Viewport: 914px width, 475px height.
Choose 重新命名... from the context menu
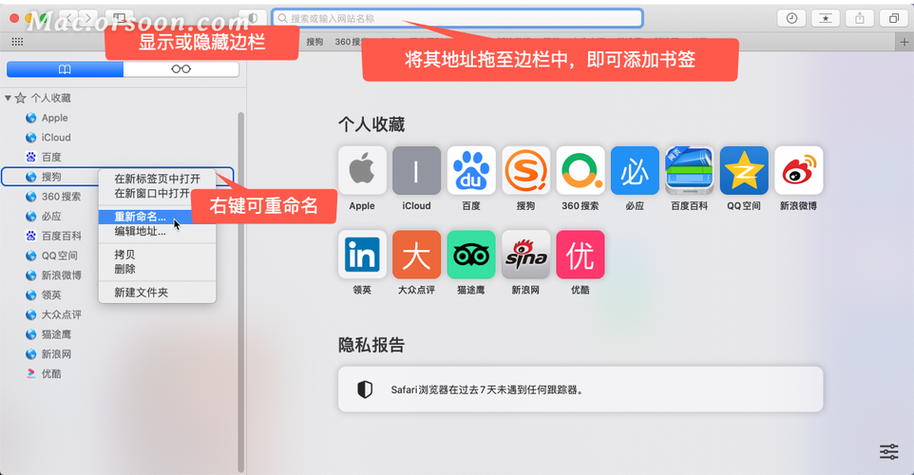click(x=140, y=217)
